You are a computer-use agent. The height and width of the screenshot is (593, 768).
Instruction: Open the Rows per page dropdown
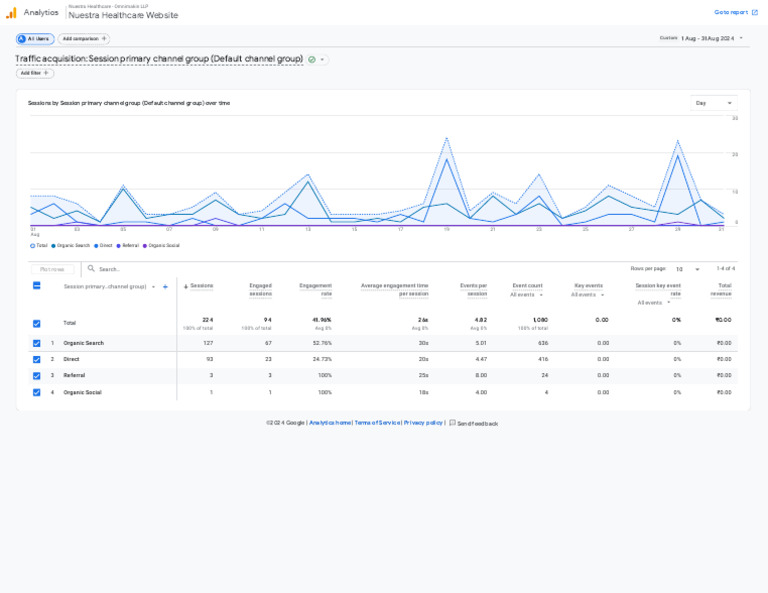686,269
